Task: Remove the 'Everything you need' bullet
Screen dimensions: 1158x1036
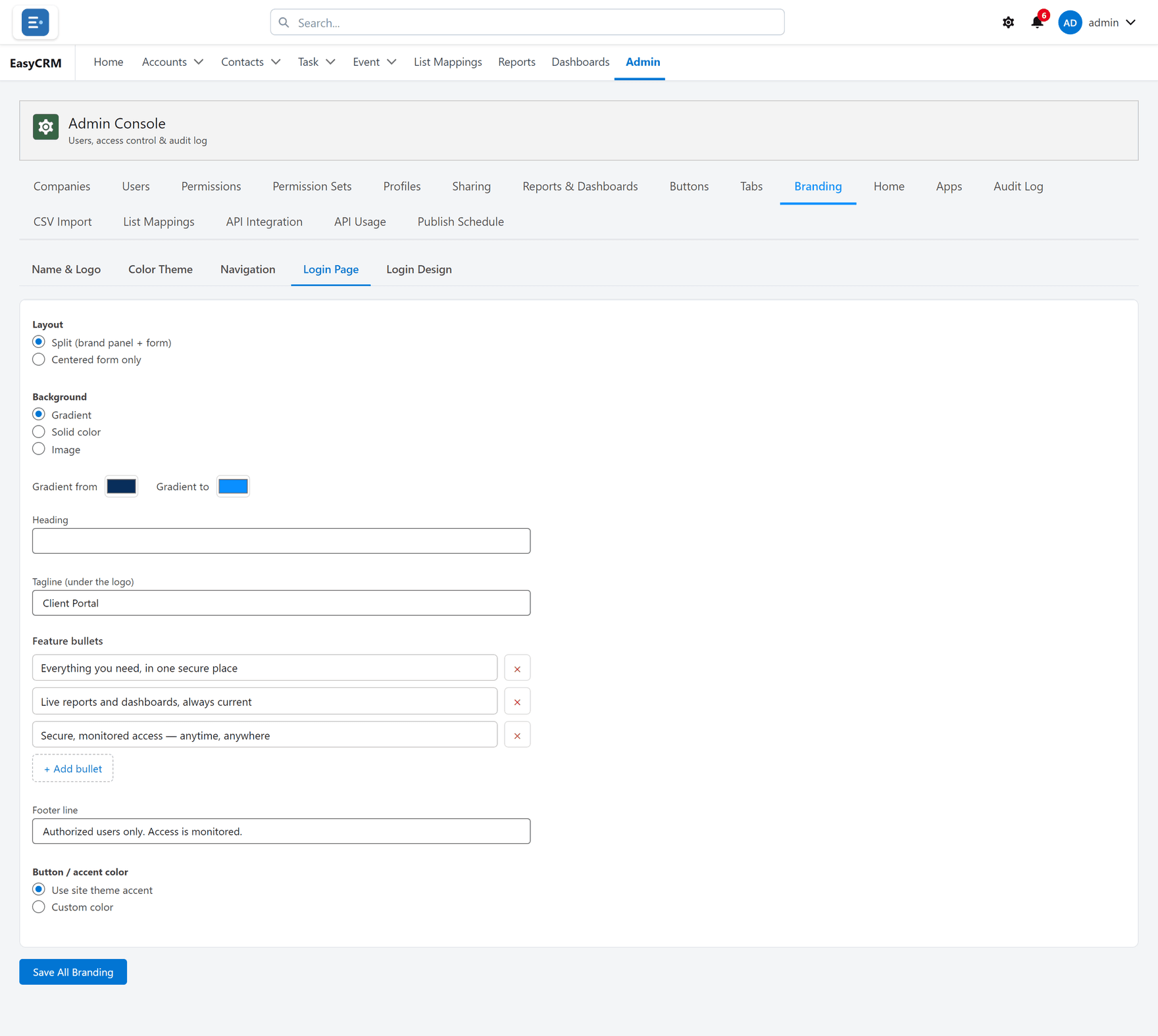Action: (x=517, y=668)
